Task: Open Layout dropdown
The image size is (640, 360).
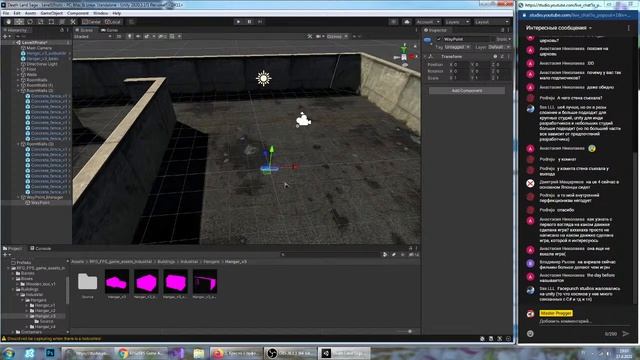Action: (x=492, y=22)
